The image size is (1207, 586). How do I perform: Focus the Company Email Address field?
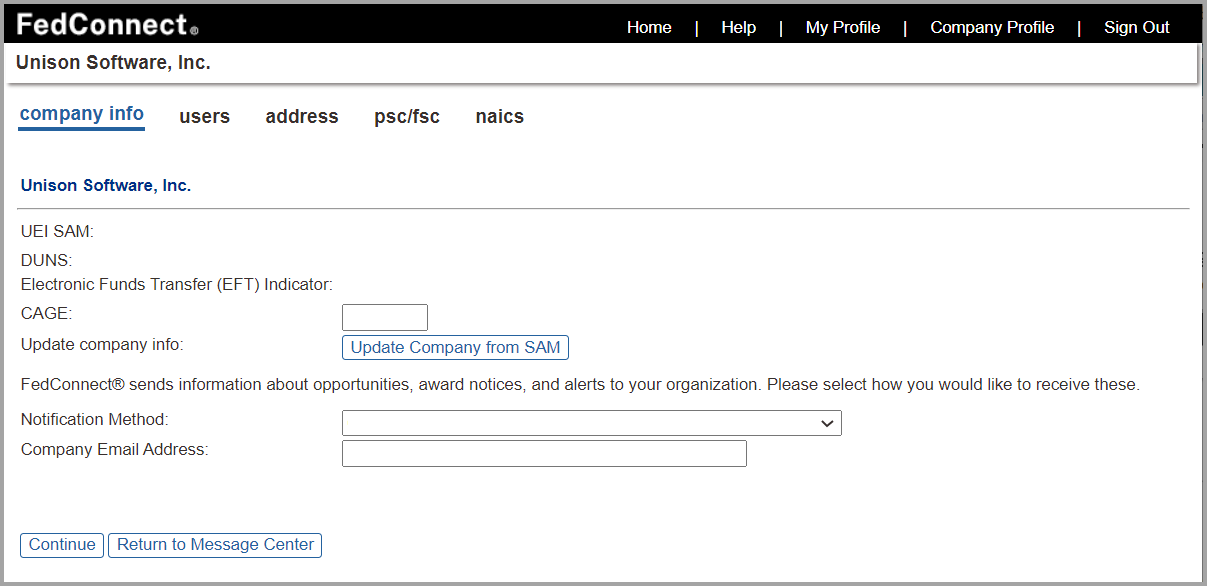544,454
